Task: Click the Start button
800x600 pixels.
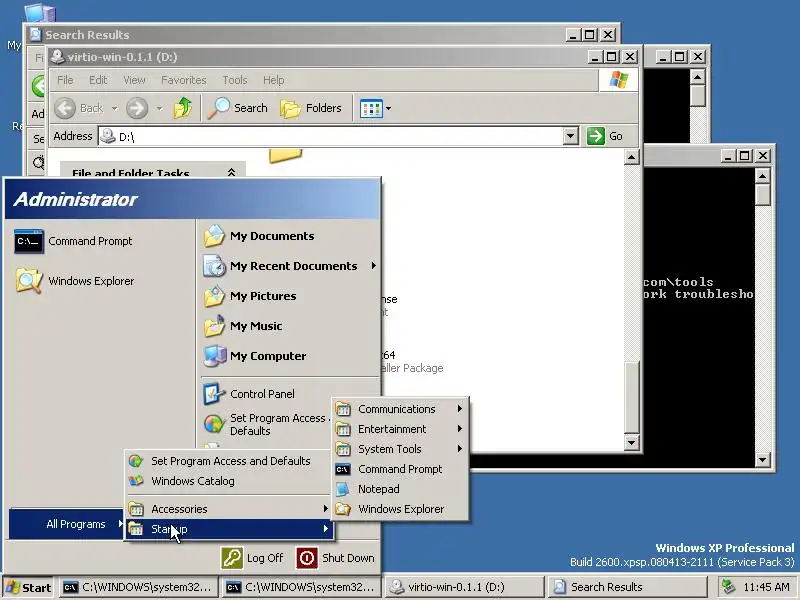Action: click(x=29, y=587)
